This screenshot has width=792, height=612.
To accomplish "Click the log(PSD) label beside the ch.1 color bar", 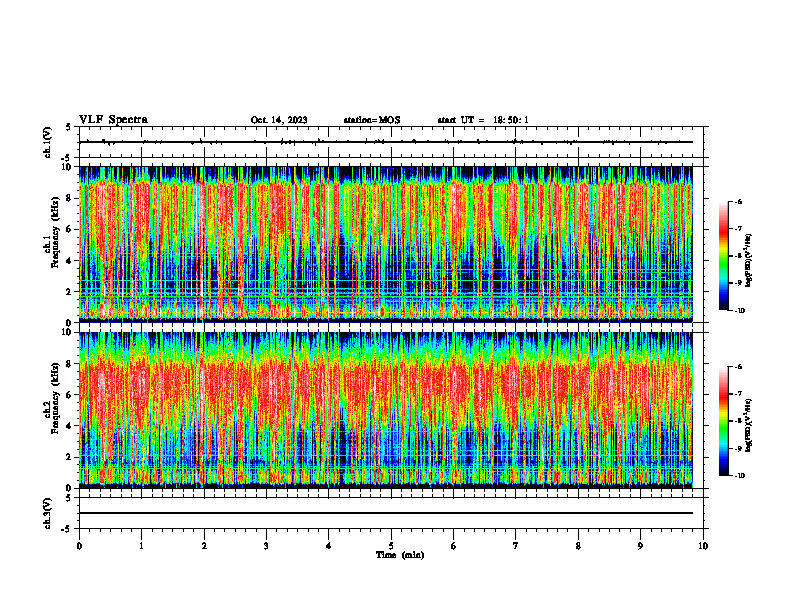I will click(x=749, y=260).
